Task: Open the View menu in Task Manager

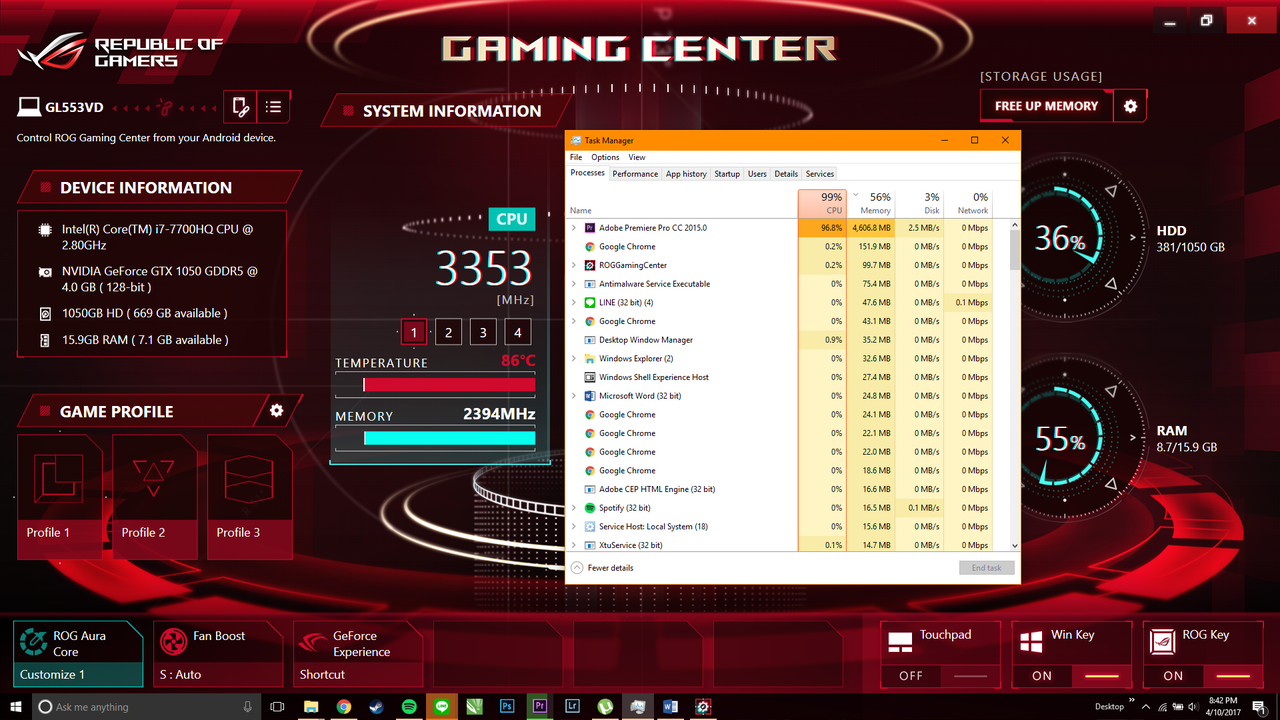Action: pyautogui.click(x=637, y=157)
